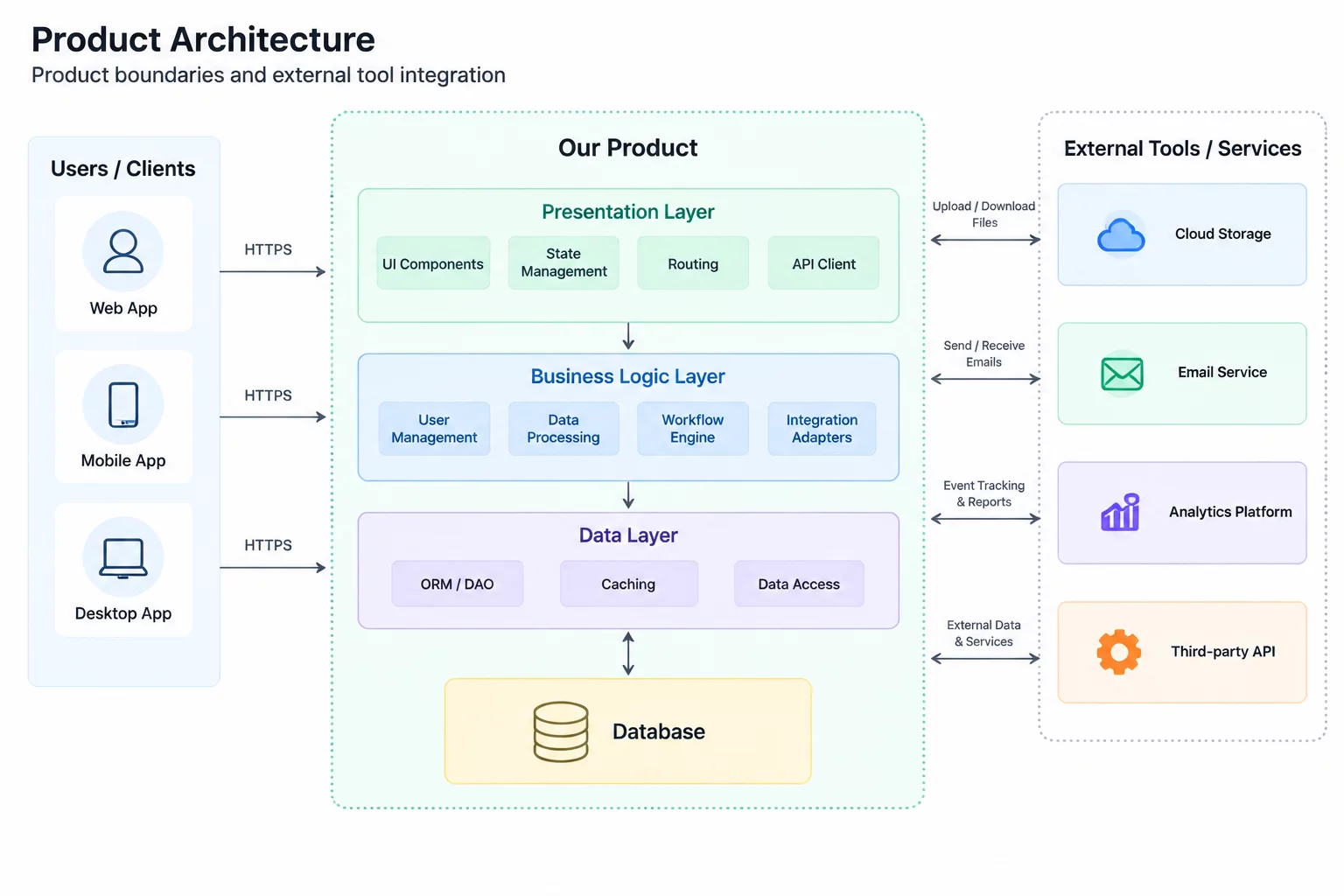
Task: Click the Data Layer heading
Action: click(628, 535)
